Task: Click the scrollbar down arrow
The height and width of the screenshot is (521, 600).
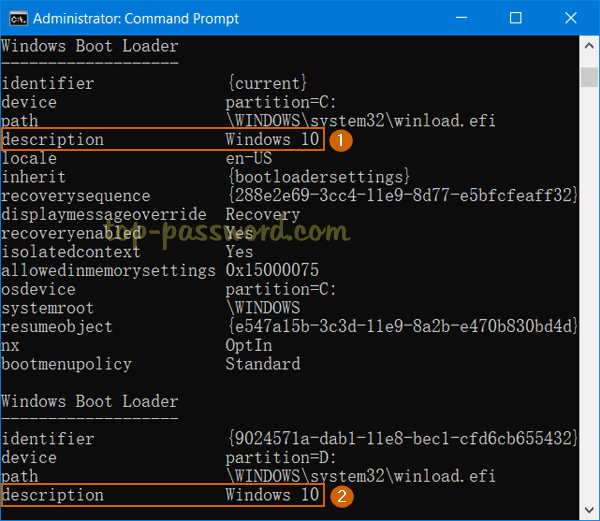Action: pos(589,511)
